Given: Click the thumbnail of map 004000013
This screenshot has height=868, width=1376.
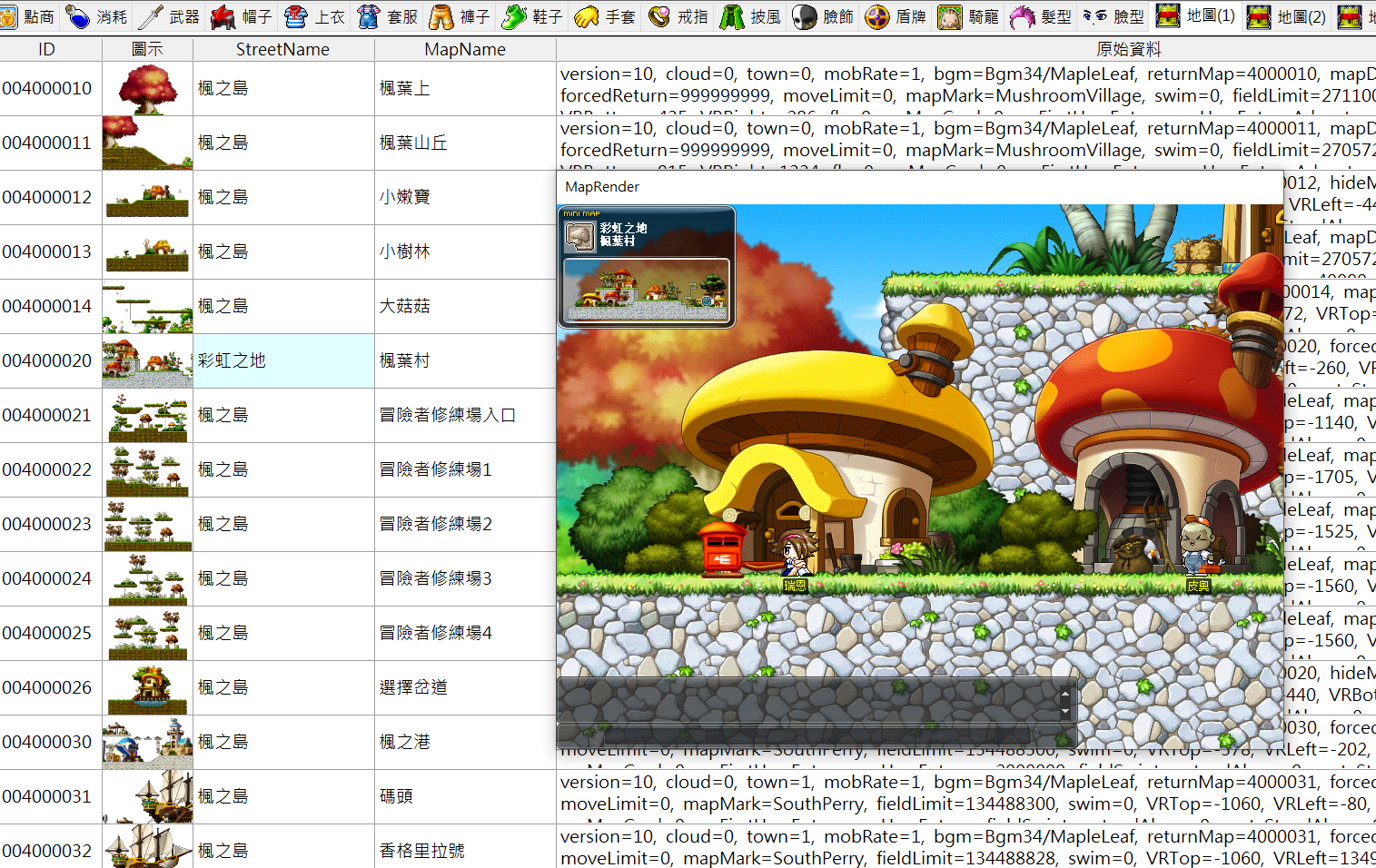Looking at the screenshot, I should [x=147, y=252].
